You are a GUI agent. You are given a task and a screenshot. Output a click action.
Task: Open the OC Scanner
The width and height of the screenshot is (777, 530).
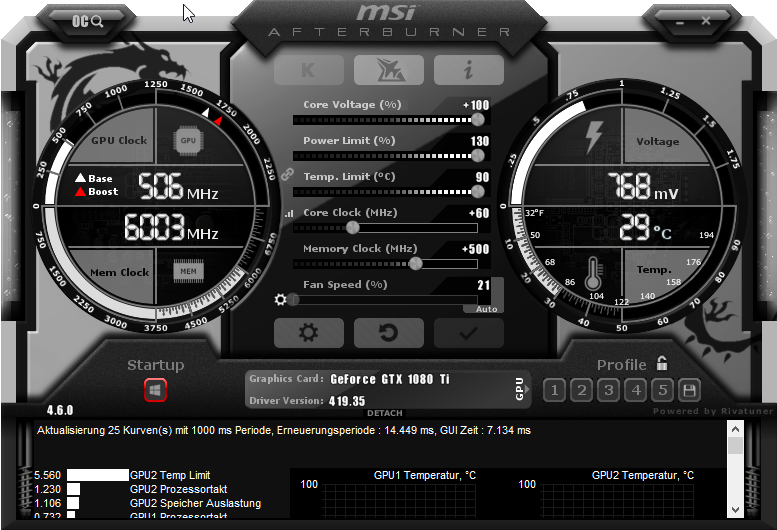(89, 20)
